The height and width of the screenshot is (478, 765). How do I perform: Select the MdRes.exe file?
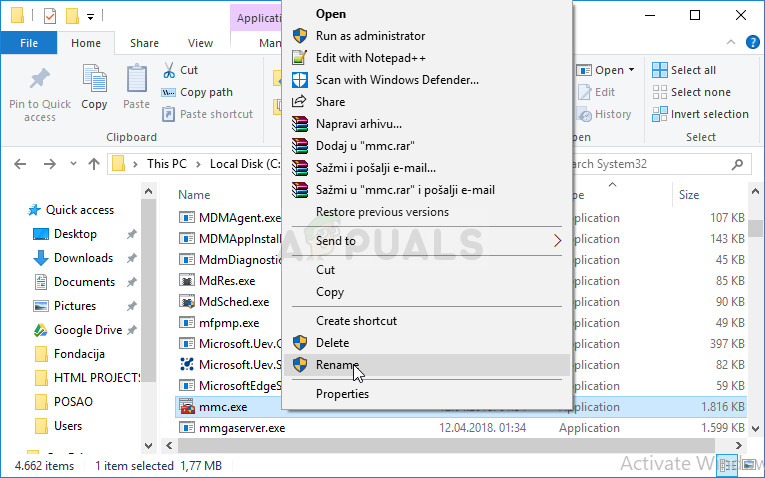(227, 281)
